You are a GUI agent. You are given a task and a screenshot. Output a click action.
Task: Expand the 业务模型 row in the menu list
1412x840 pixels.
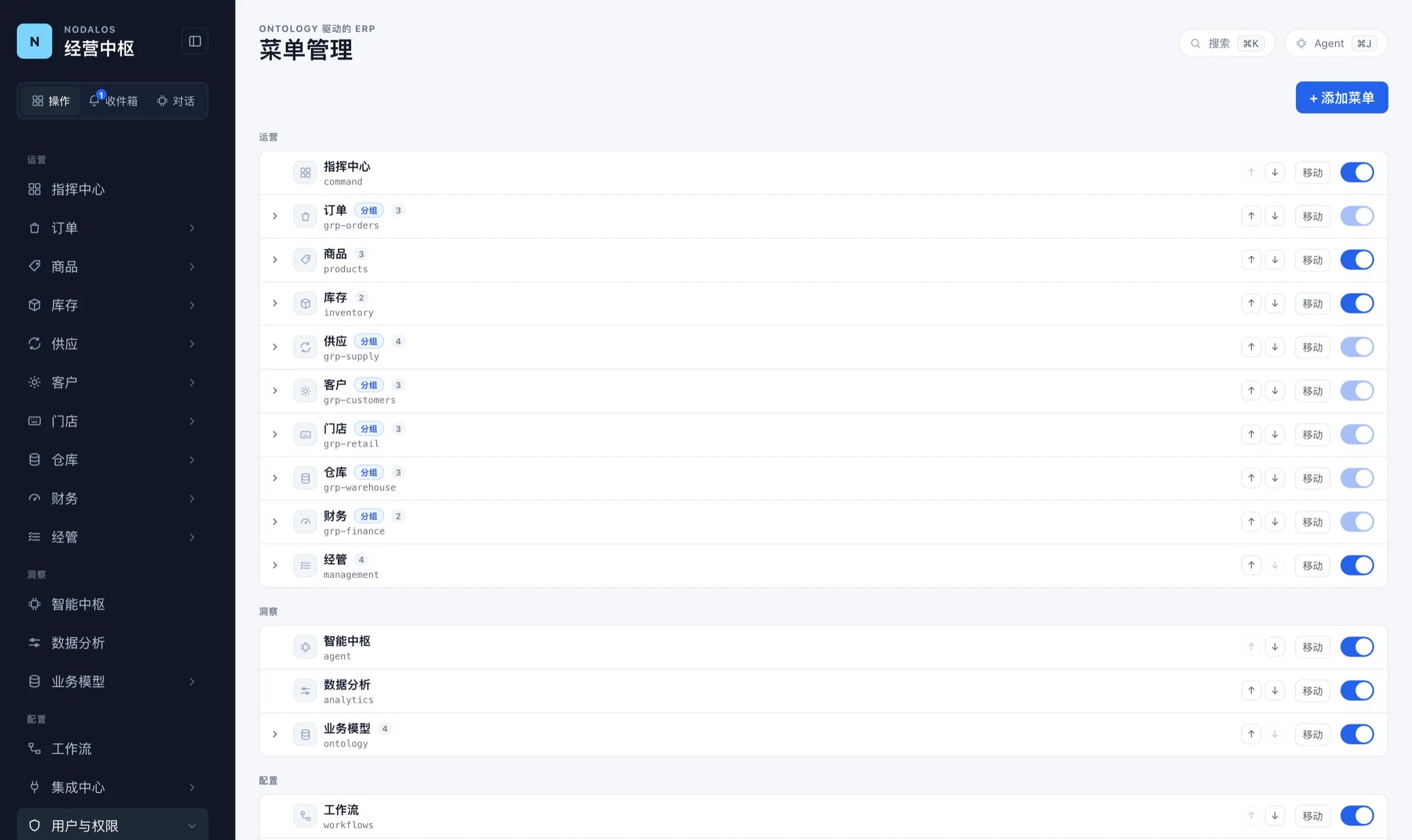point(275,734)
